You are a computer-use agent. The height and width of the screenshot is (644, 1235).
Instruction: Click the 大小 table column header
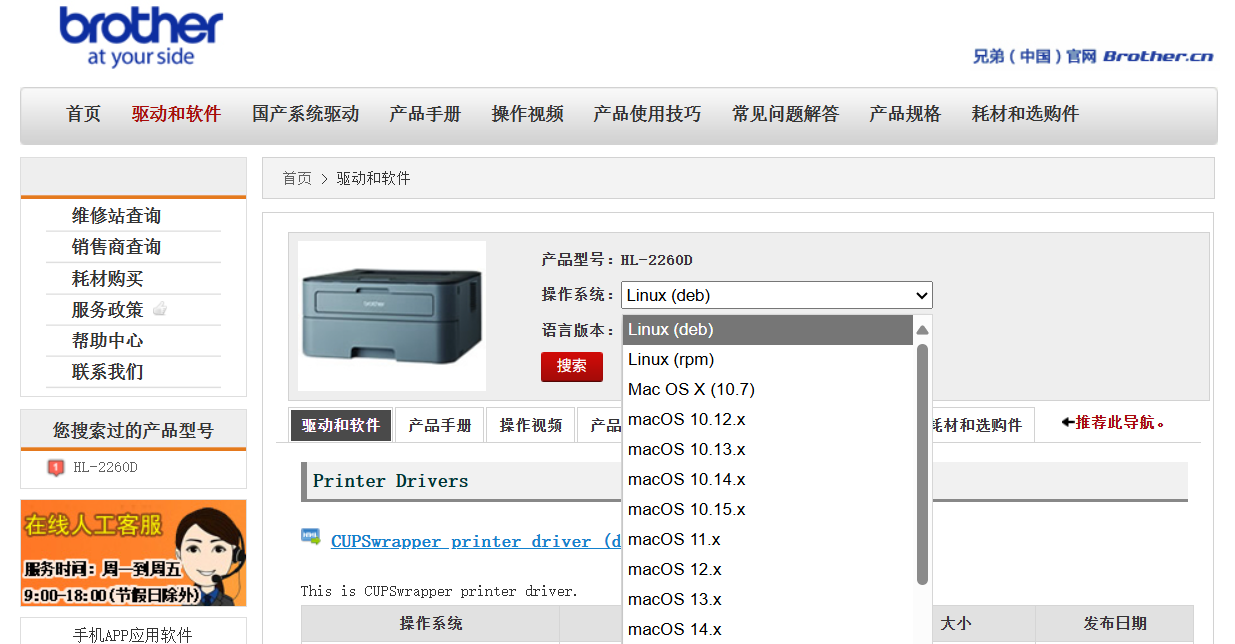tap(956, 624)
